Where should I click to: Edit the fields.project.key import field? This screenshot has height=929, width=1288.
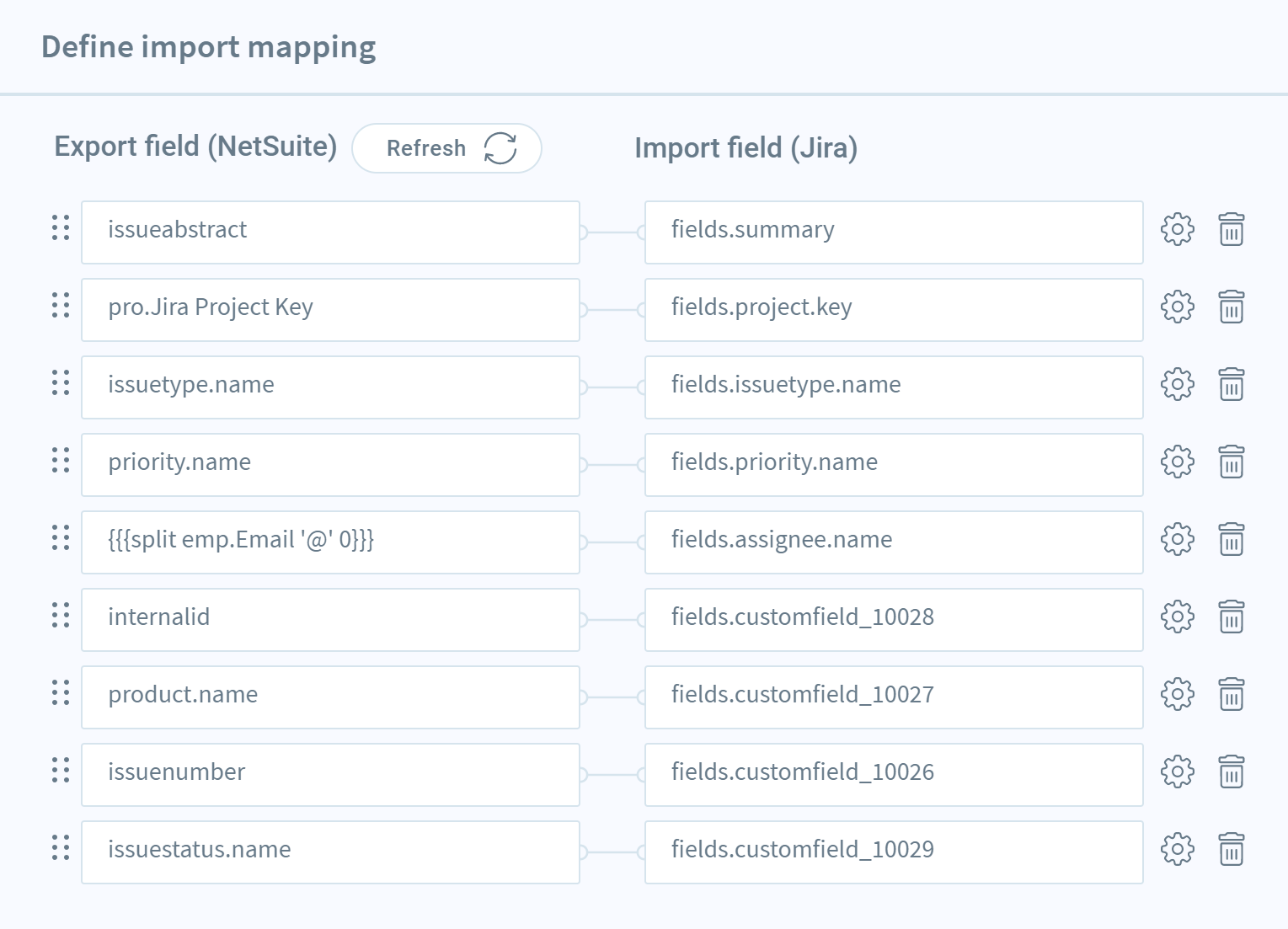tap(894, 310)
